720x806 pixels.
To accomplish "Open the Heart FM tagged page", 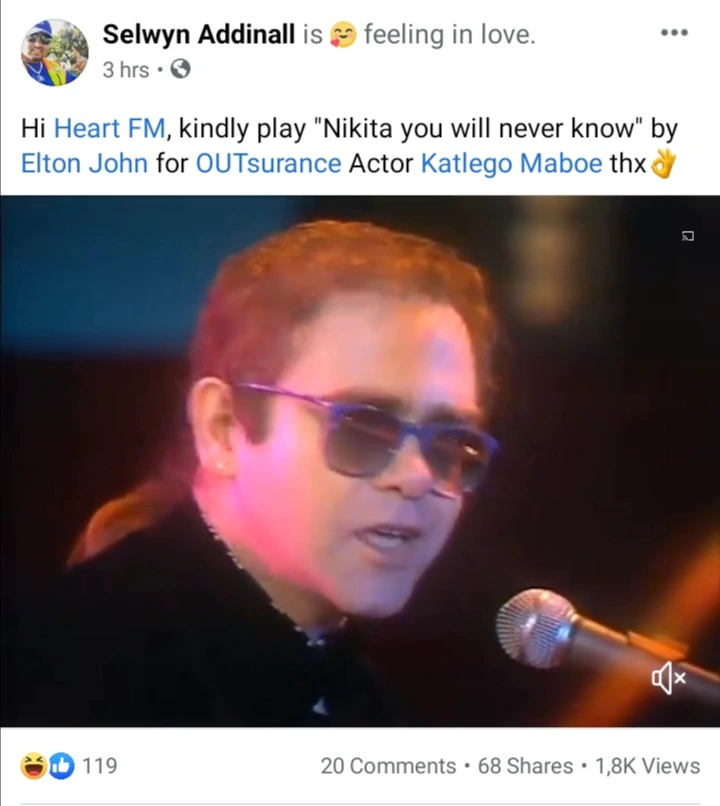I will click(x=110, y=128).
